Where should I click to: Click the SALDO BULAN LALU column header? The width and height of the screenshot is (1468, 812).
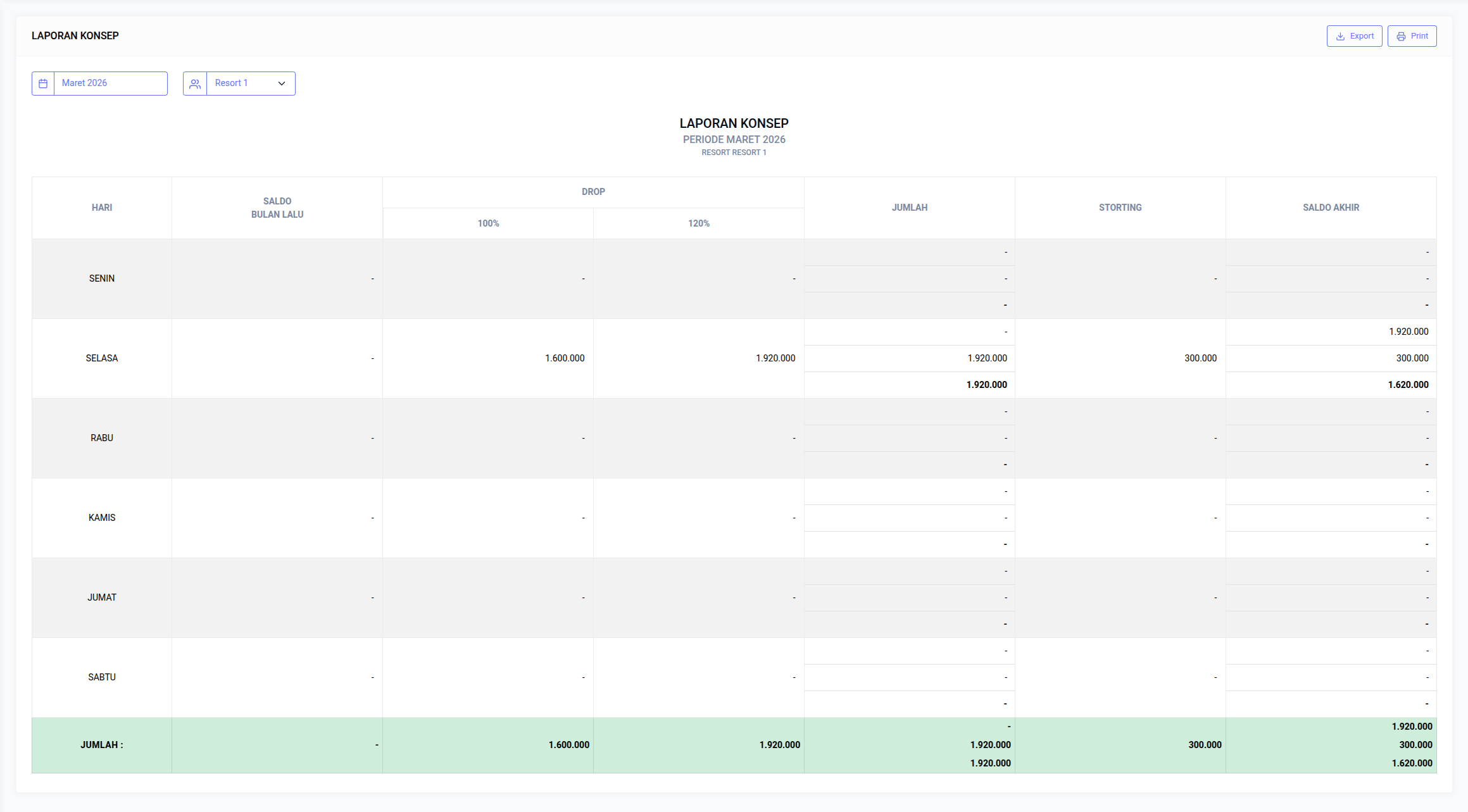click(x=277, y=208)
